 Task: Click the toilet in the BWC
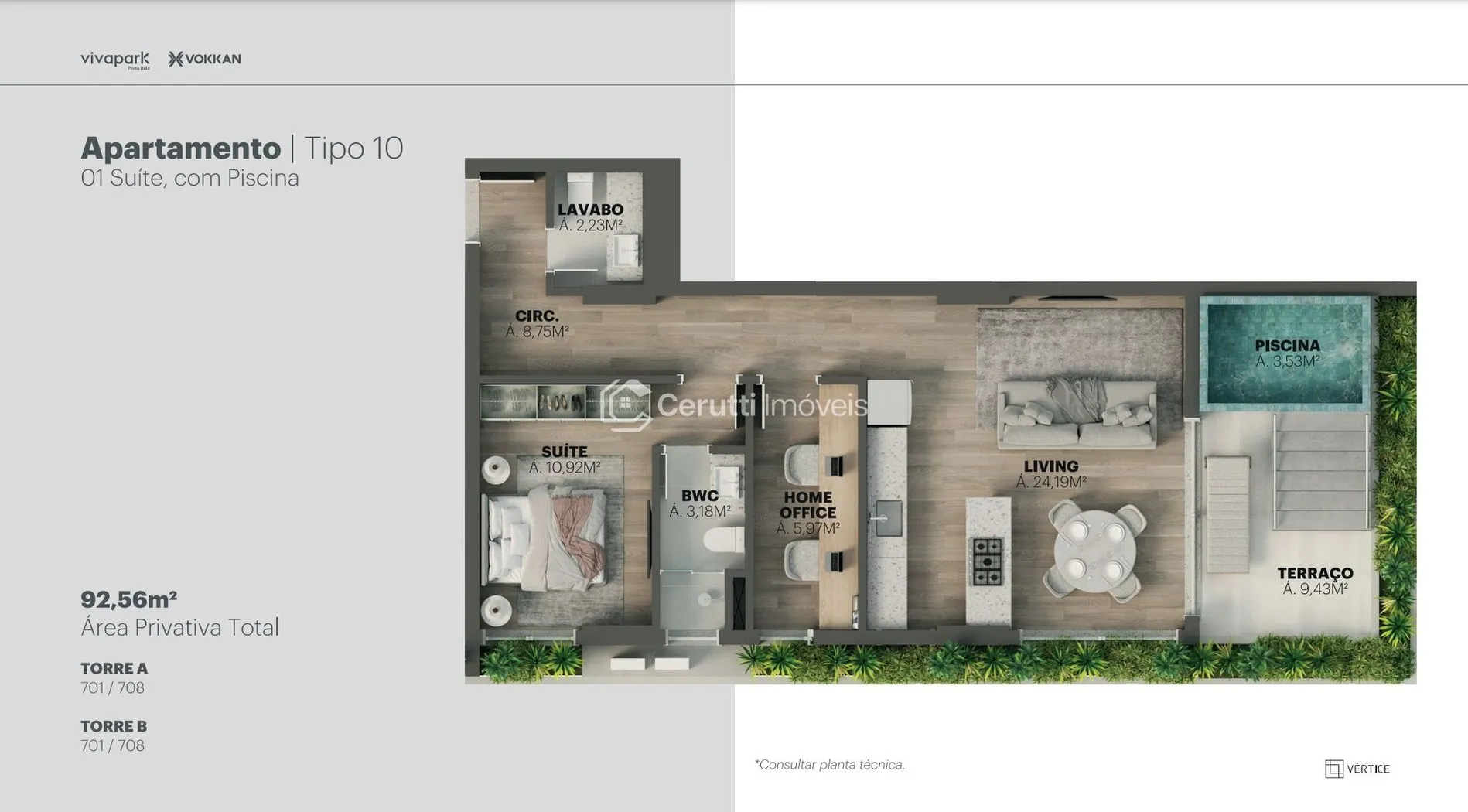tap(723, 539)
